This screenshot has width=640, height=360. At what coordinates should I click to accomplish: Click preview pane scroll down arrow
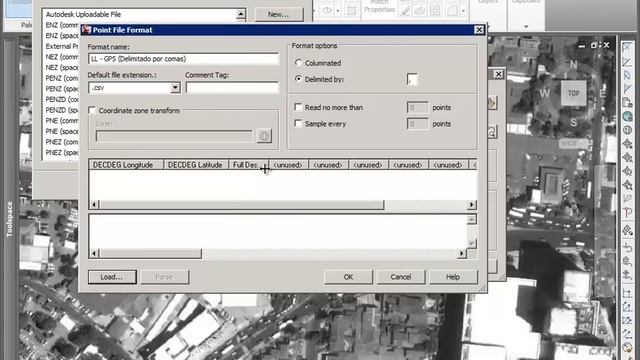point(471,244)
